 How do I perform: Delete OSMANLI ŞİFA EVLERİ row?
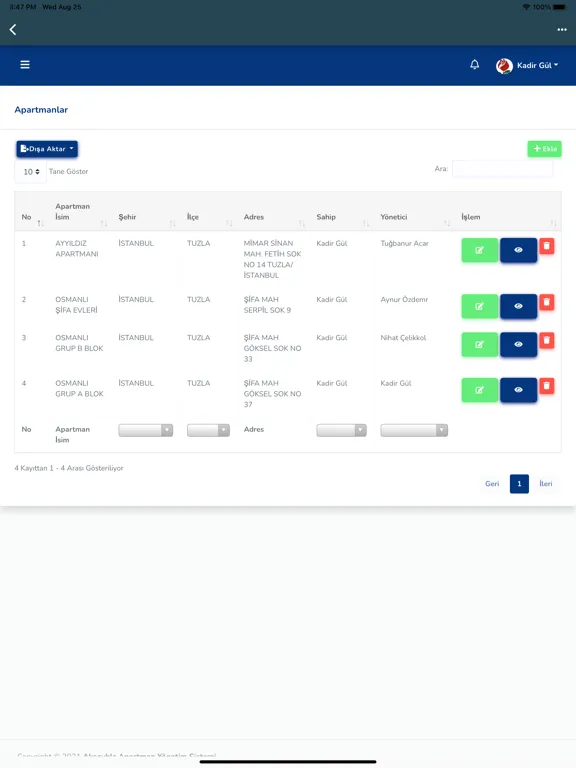click(x=547, y=302)
